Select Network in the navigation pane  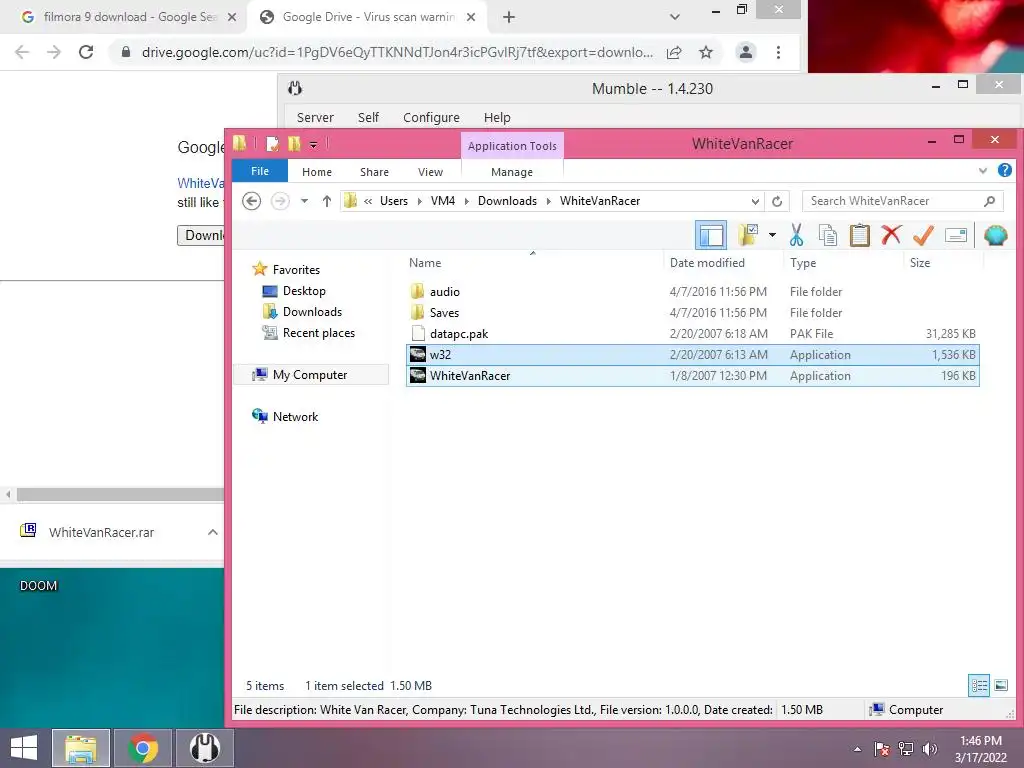coord(295,417)
